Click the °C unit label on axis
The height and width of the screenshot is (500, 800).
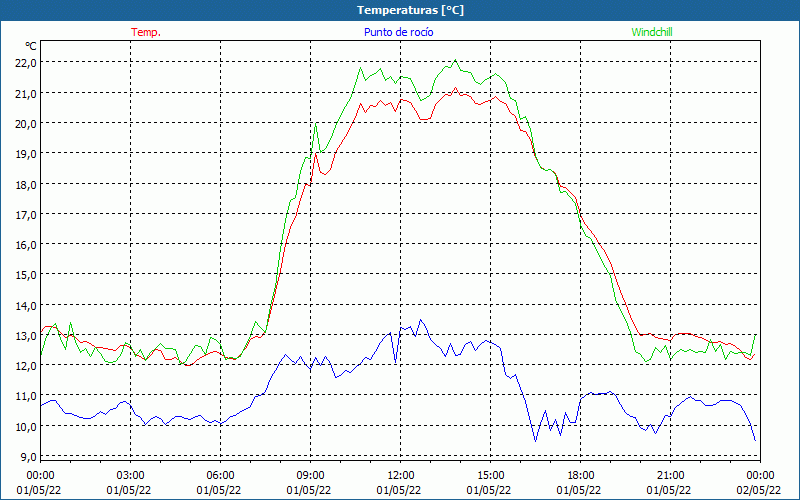31,46
